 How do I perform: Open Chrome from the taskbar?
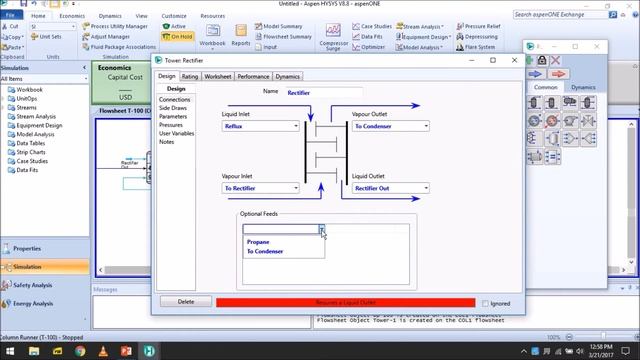pos(80,351)
